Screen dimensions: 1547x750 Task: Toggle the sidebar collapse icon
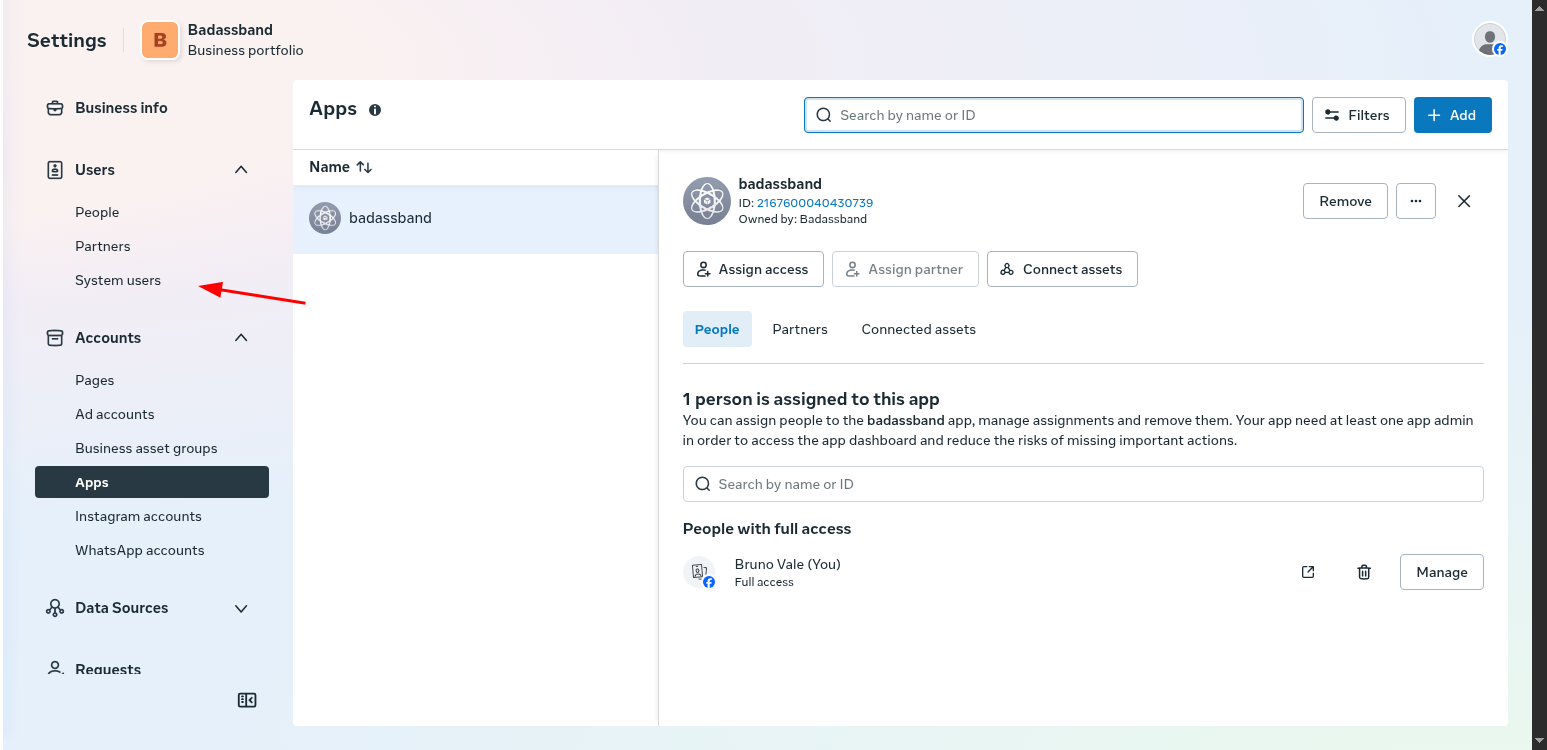pos(247,700)
